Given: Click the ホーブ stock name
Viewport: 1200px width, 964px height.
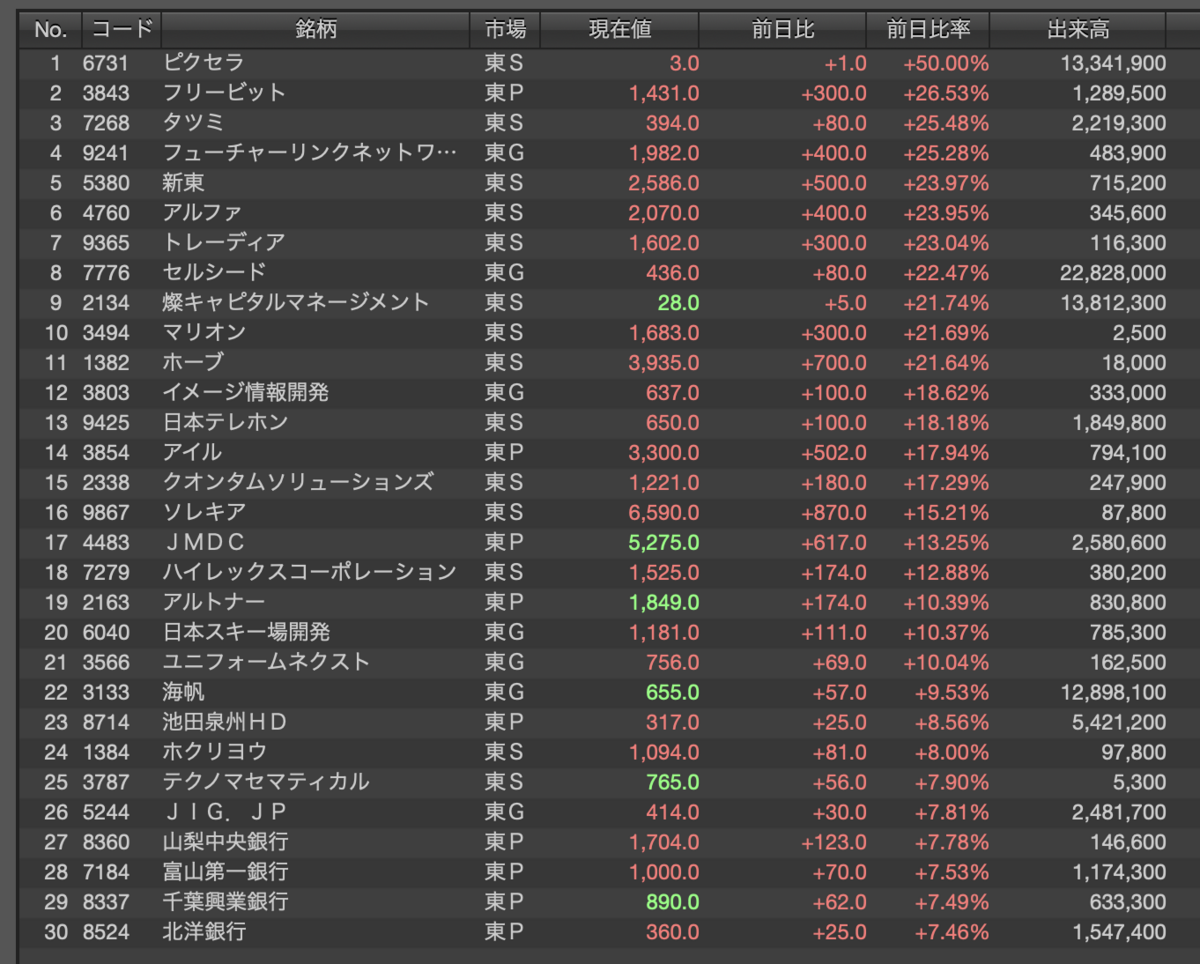Looking at the screenshot, I should tap(194, 362).
